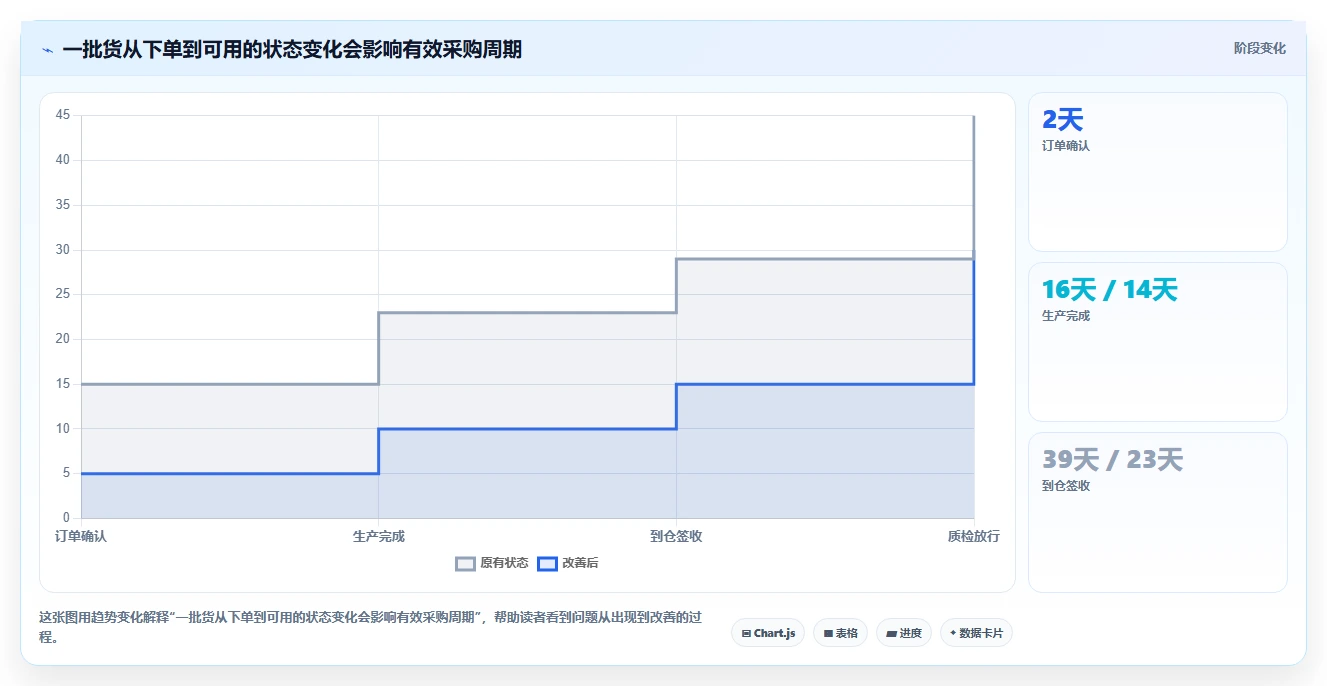
Task: Open the 2天 订单确认 data card
Action: pyautogui.click(x=1157, y=172)
